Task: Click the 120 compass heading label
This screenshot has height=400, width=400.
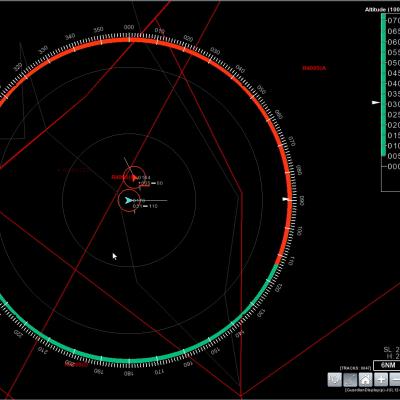Action: (x=279, y=287)
